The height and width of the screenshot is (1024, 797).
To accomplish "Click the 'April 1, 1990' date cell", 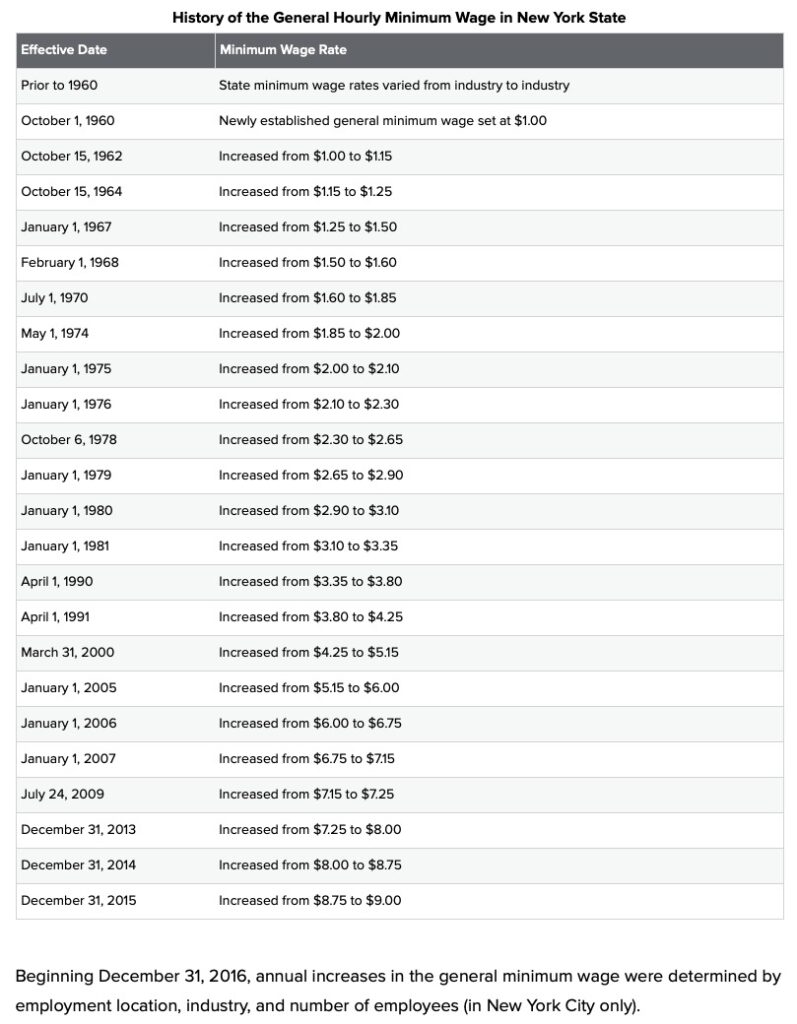I will pyautogui.click(x=57, y=581).
